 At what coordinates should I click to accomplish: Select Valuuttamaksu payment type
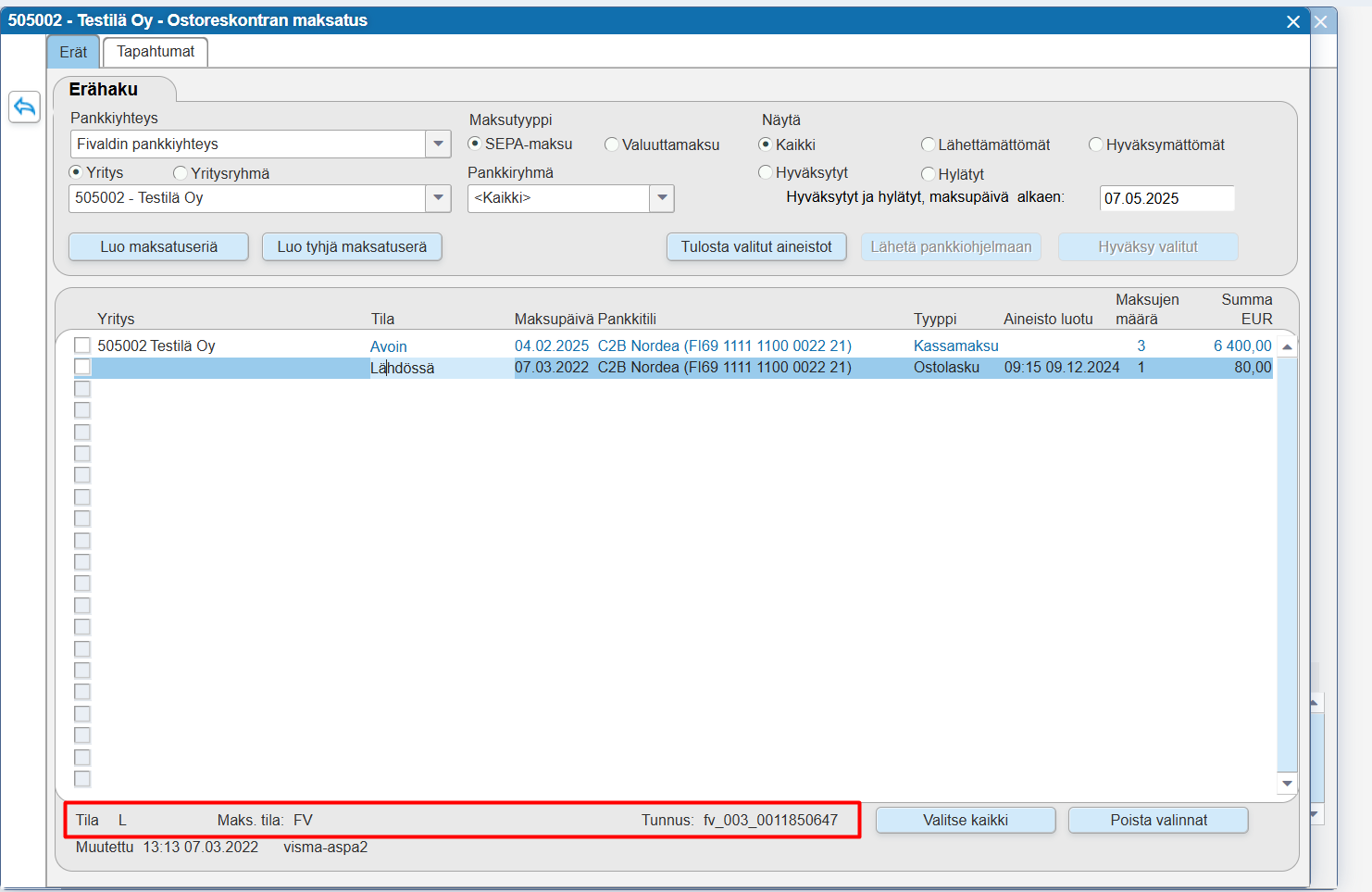pos(611,144)
